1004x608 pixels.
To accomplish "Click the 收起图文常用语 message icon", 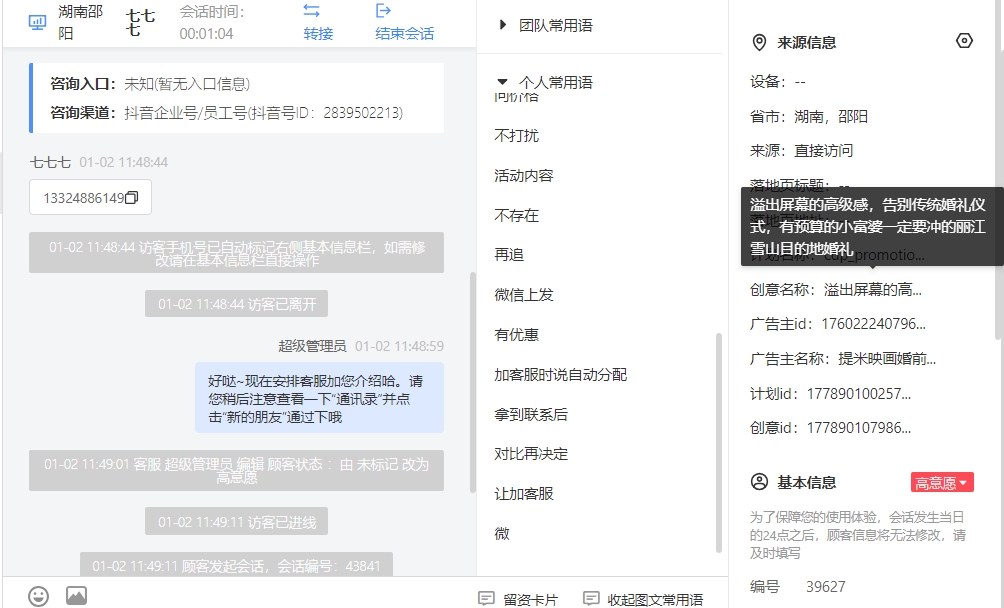I will click(x=591, y=599).
